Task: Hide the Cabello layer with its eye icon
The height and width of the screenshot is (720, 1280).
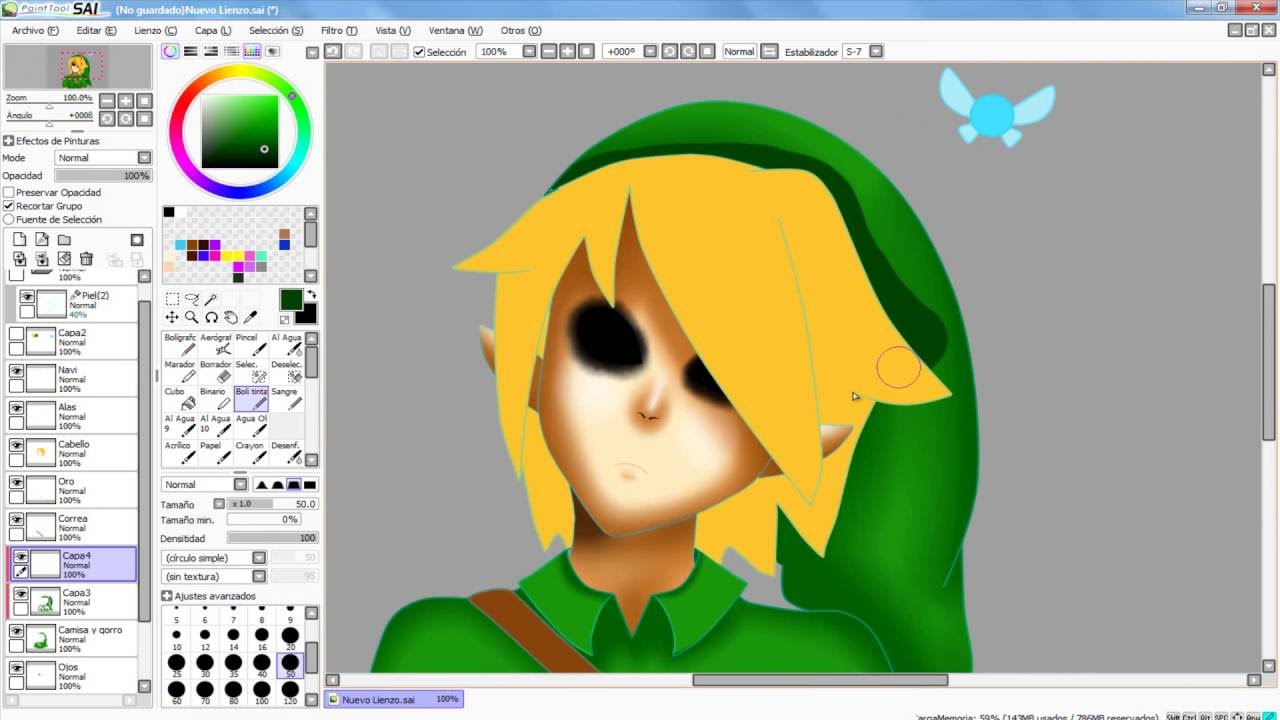Action: click(16, 445)
